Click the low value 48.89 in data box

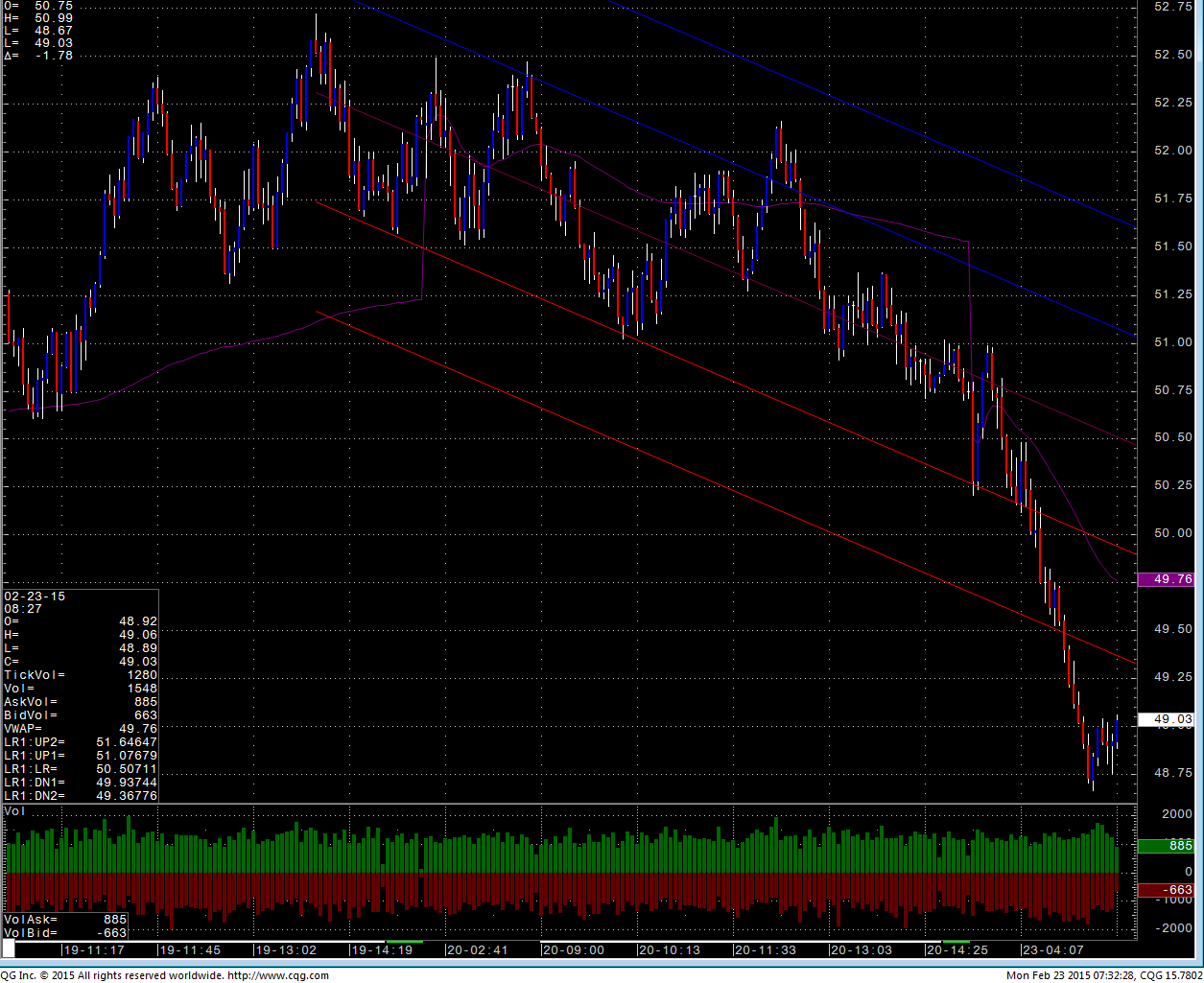point(138,648)
